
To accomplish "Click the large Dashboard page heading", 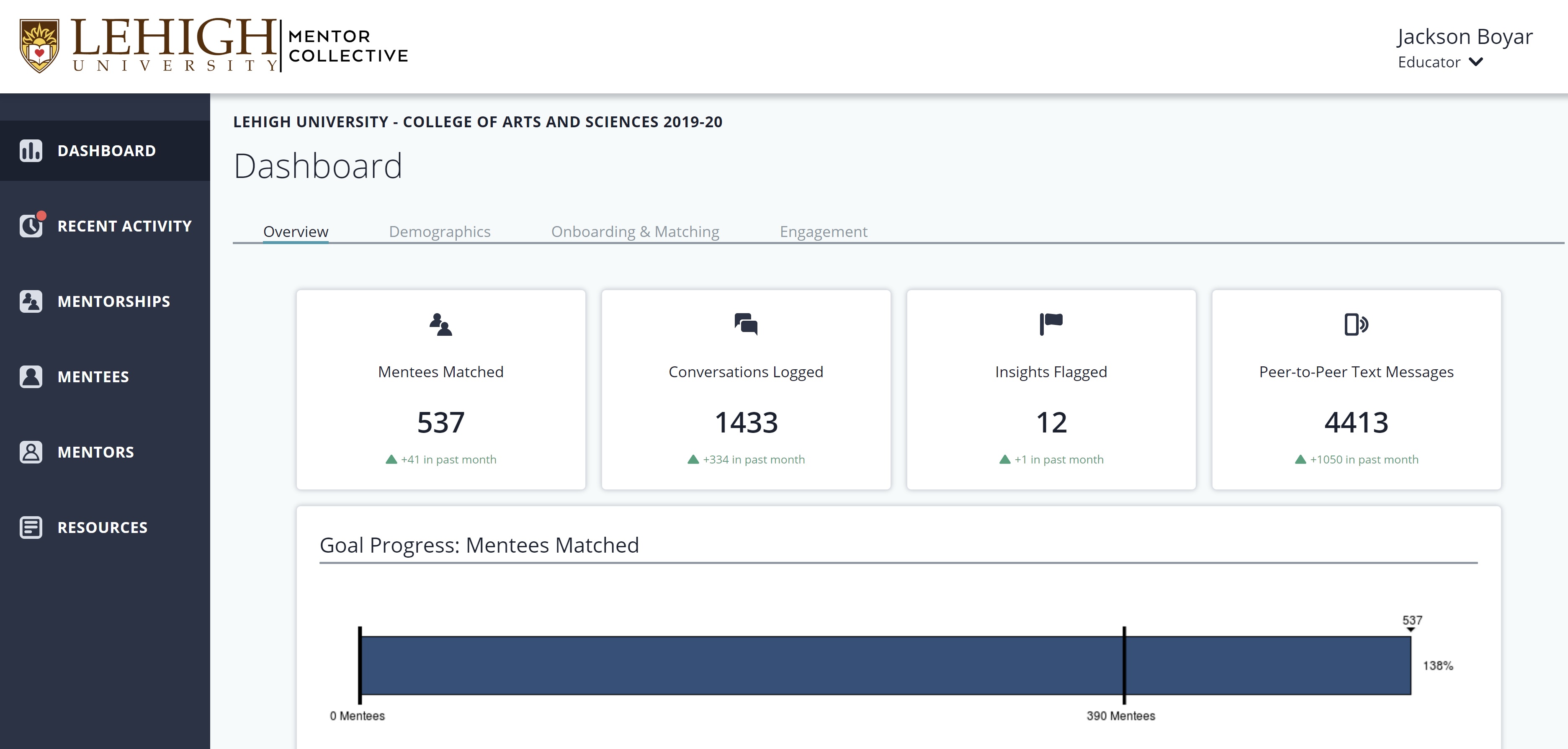I will click(318, 165).
